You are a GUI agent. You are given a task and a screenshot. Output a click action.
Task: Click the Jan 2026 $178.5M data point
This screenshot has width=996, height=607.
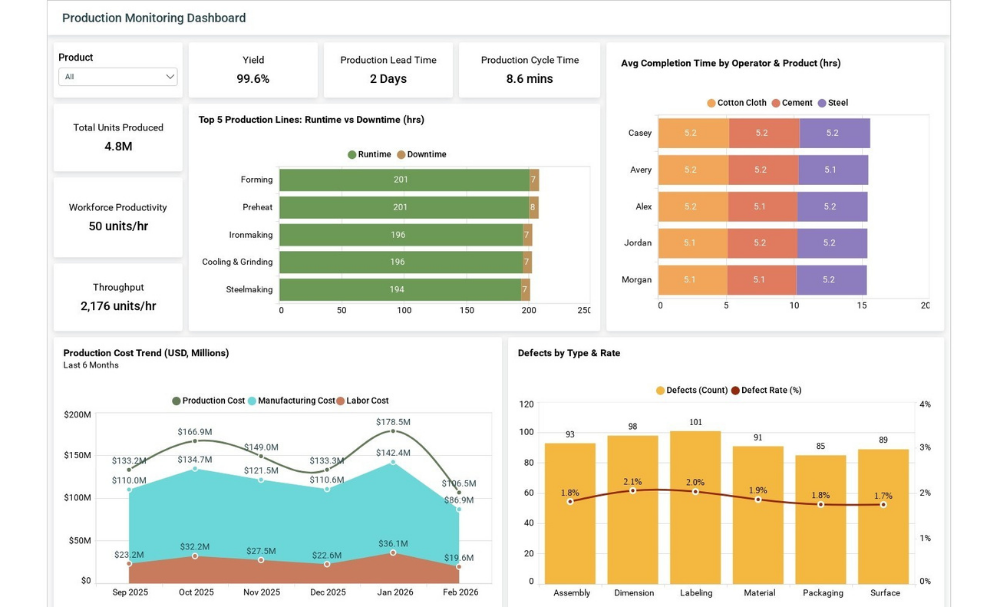393,431
